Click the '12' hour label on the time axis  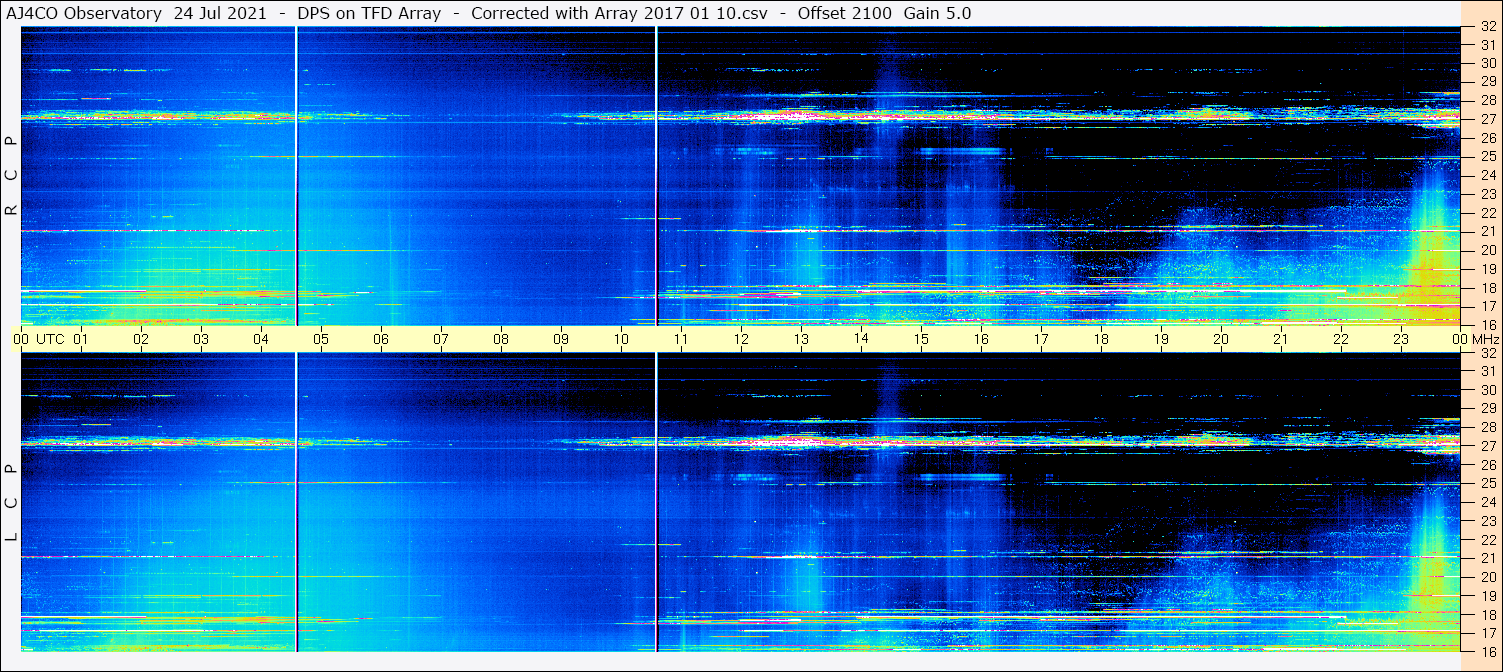pyautogui.click(x=741, y=339)
